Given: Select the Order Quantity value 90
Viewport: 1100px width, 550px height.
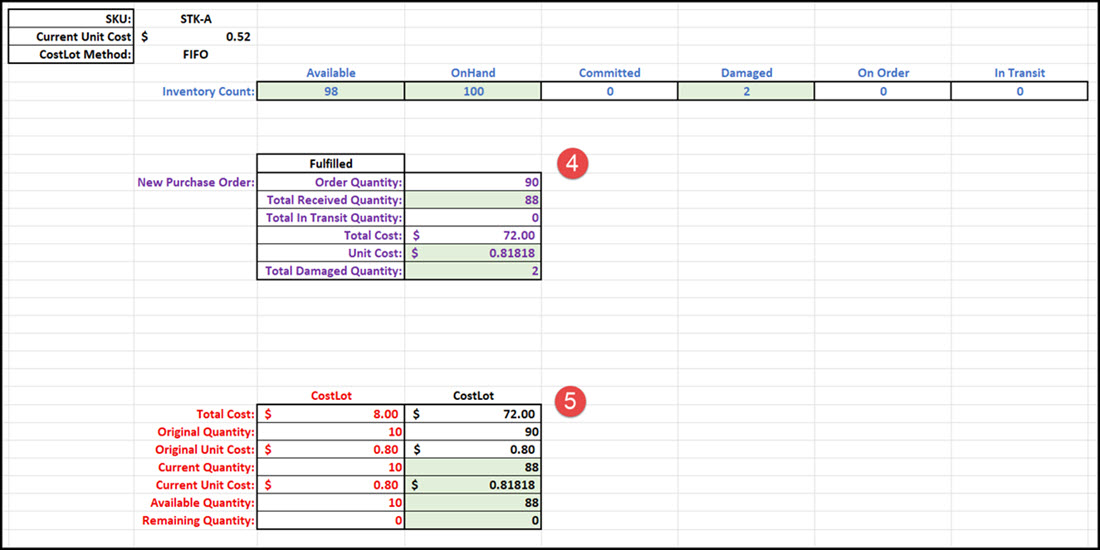Looking at the screenshot, I should [x=473, y=182].
